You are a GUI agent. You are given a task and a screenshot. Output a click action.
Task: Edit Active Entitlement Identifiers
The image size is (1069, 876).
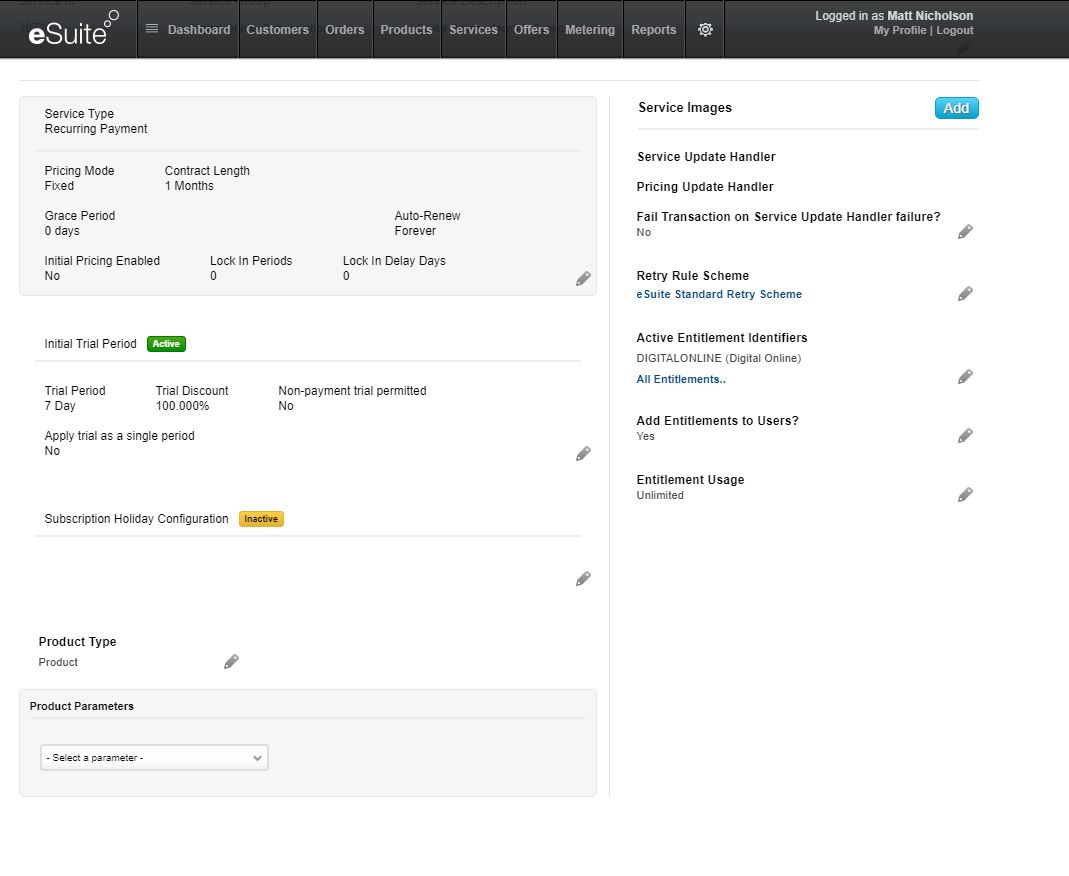coord(965,377)
